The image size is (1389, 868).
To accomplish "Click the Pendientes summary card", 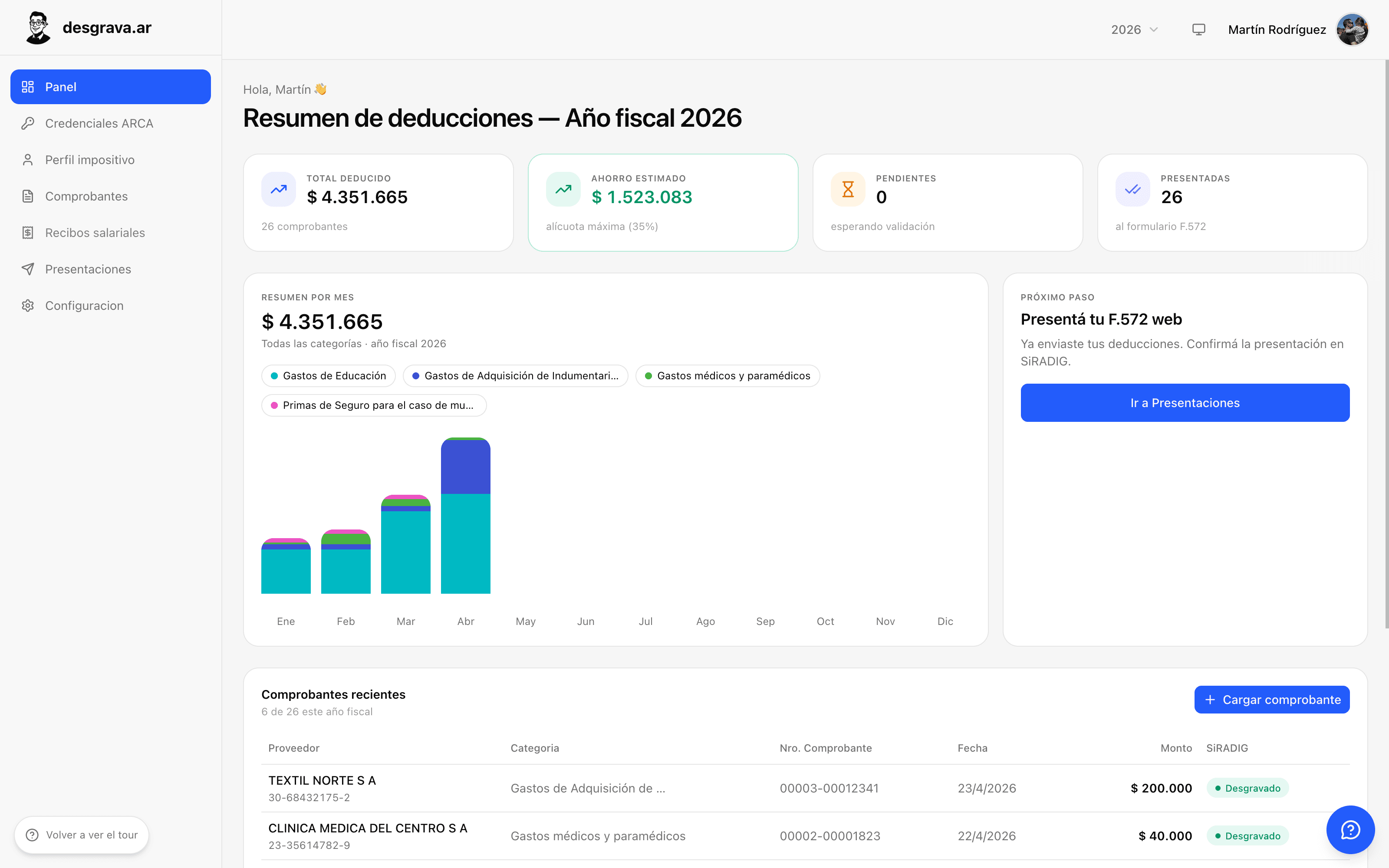I will pos(948,203).
